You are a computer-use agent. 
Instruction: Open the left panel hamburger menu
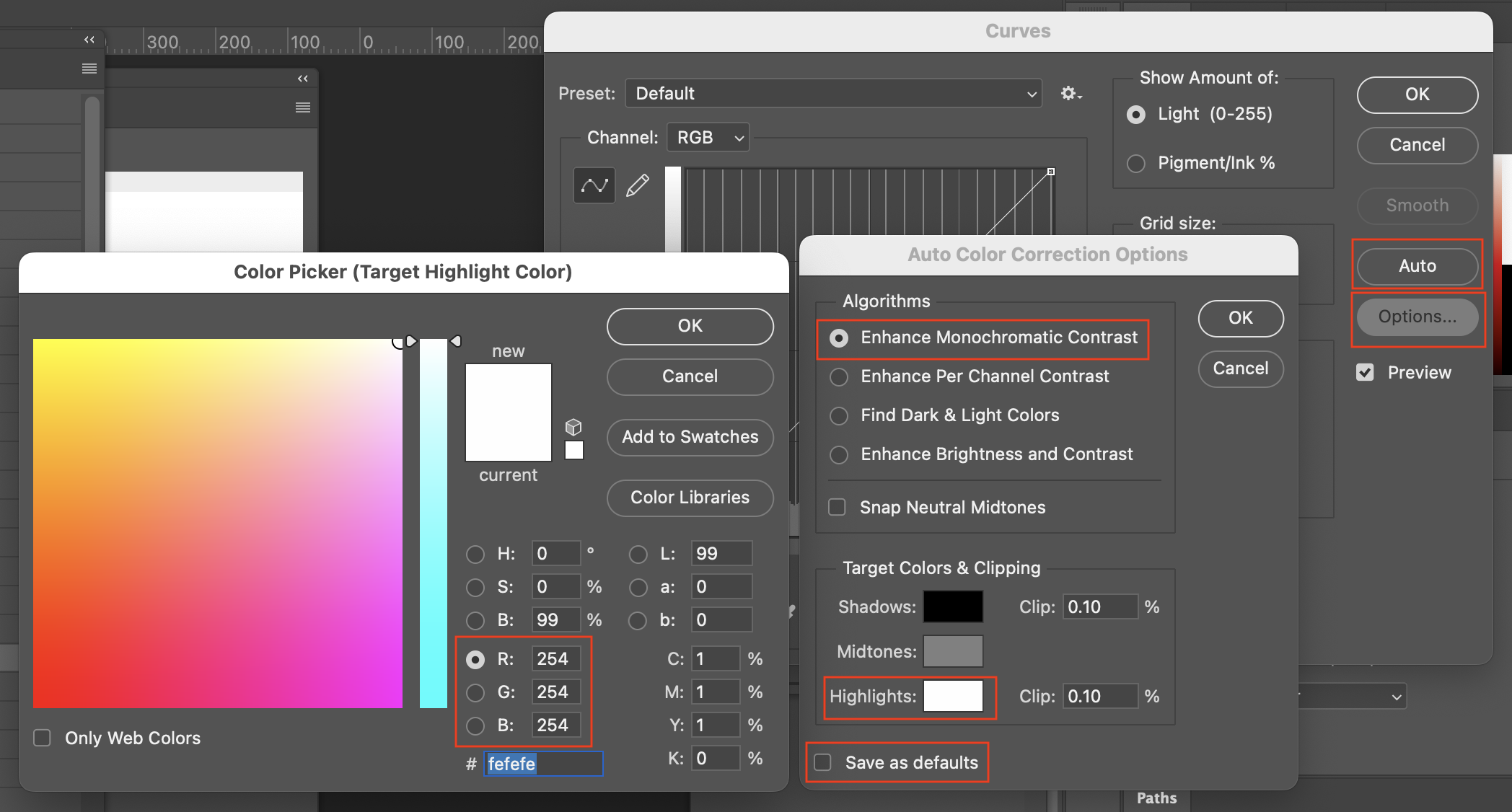(x=89, y=67)
